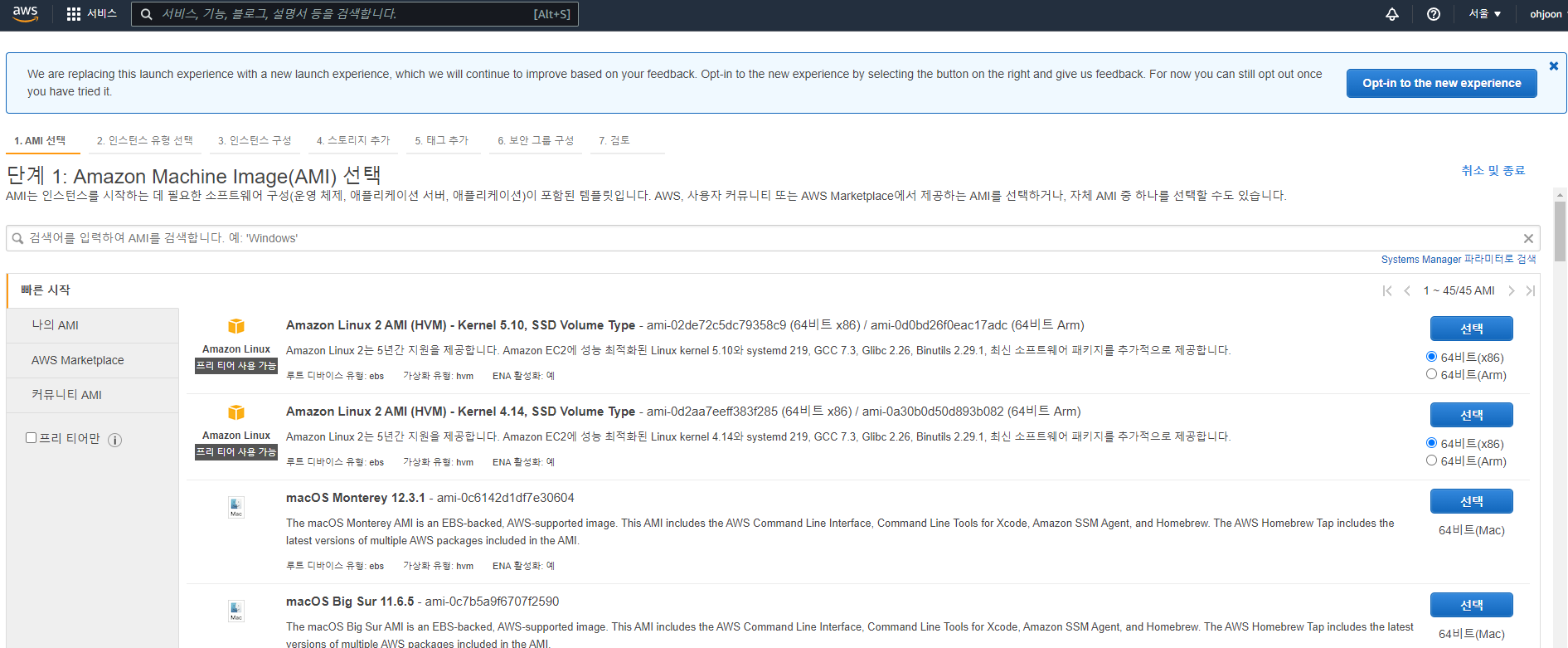The height and width of the screenshot is (648, 1568).
Task: Click macOS Monterey 12.3.1 title text
Action: [x=356, y=498]
